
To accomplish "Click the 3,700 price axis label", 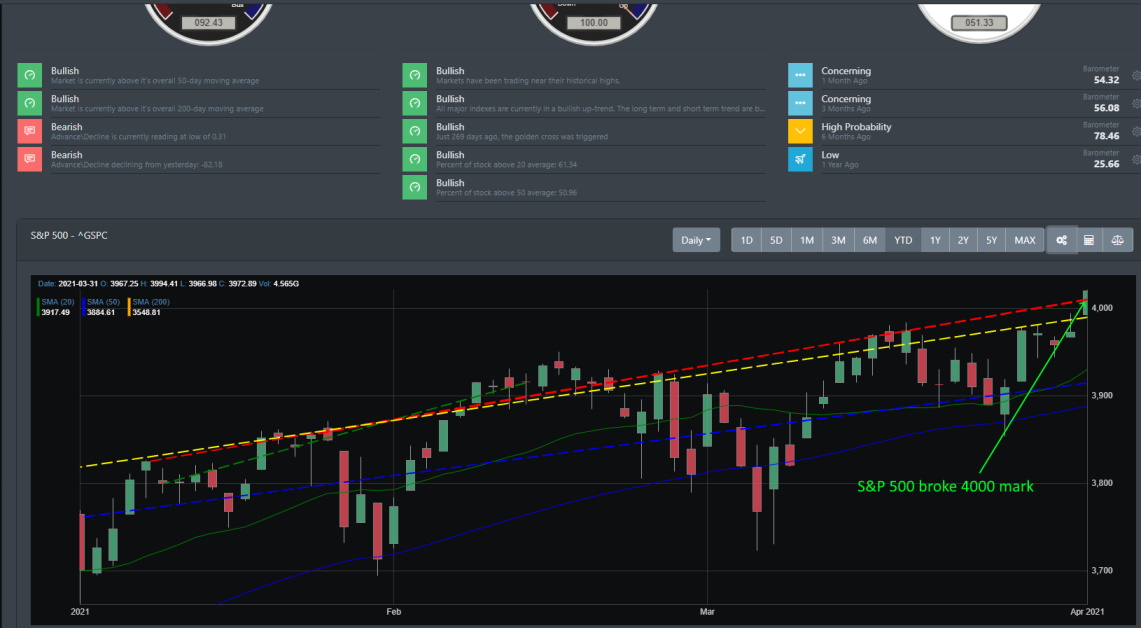I will pyautogui.click(x=1102, y=571).
